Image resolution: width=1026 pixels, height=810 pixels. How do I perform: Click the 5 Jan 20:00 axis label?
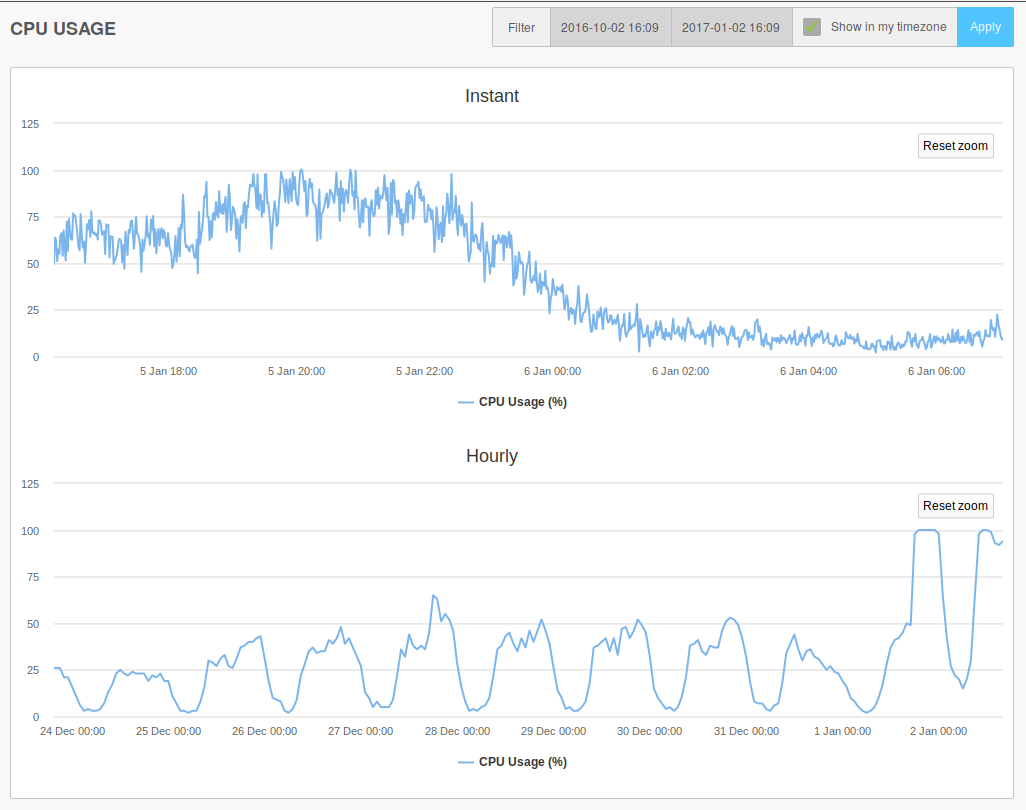pyautogui.click(x=296, y=371)
